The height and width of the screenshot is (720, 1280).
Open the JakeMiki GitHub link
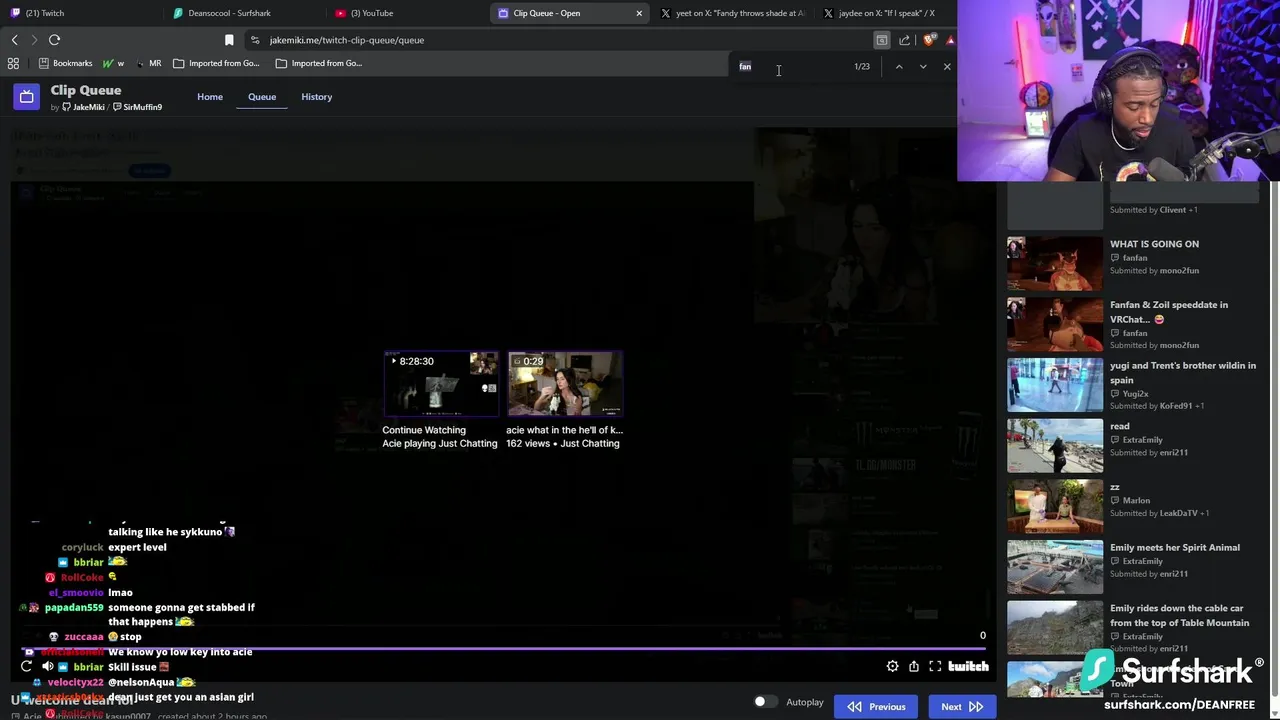coord(83,107)
